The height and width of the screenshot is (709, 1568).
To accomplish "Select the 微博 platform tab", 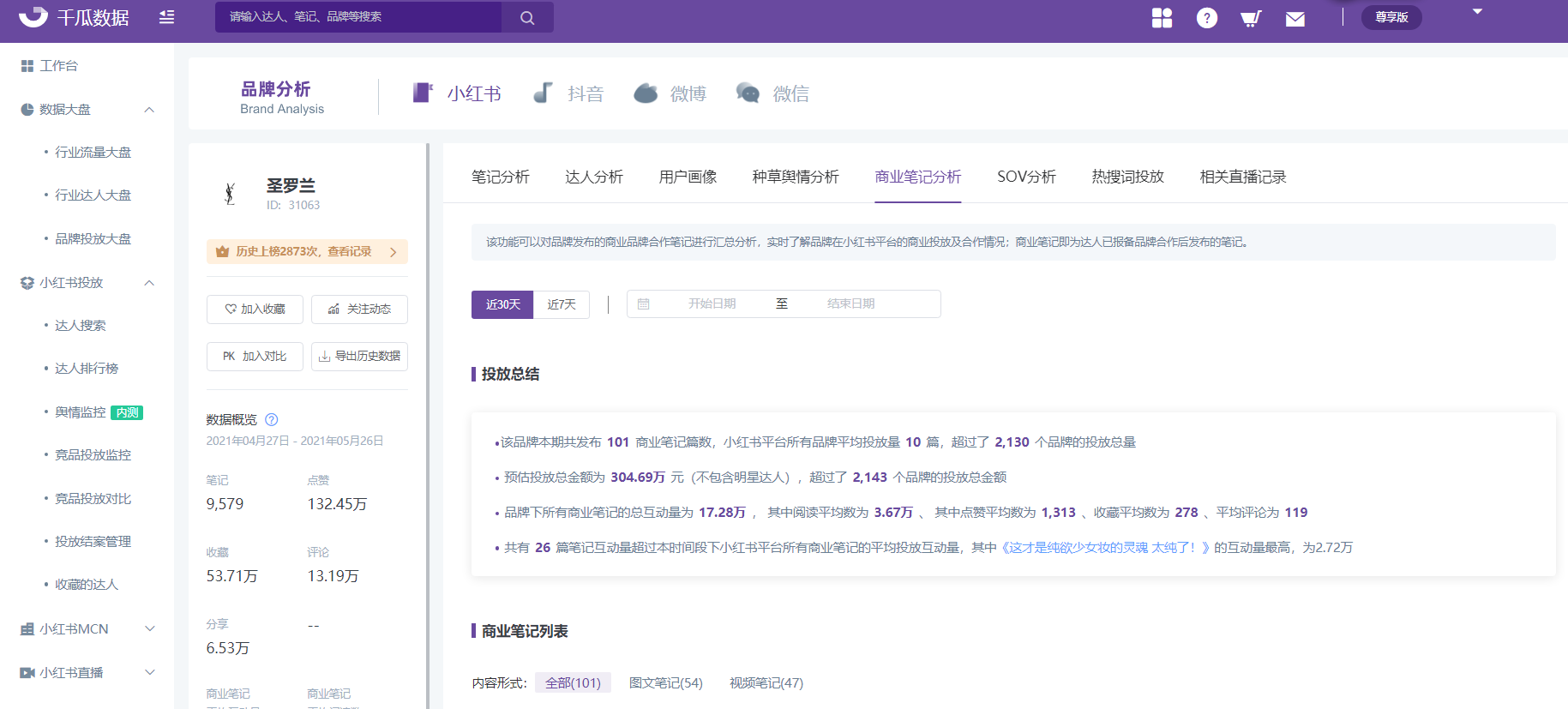I will (670, 93).
